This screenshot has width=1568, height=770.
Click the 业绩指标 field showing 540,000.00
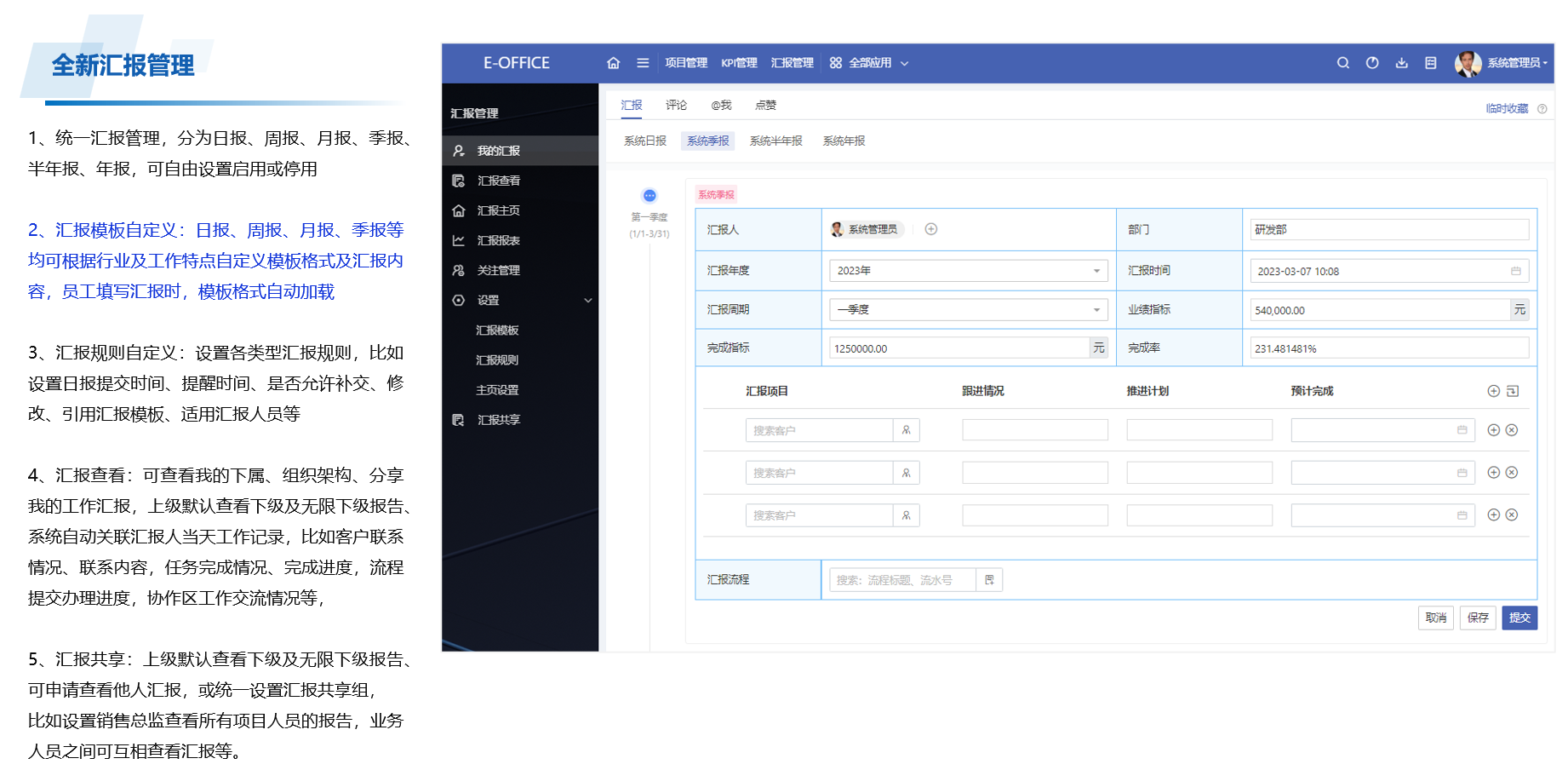[1380, 310]
